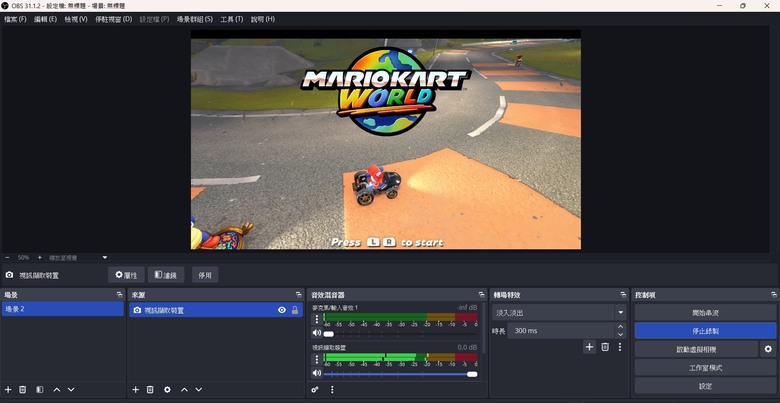Open the 工具 (T) menu
The width and height of the screenshot is (780, 403).
[232, 19]
